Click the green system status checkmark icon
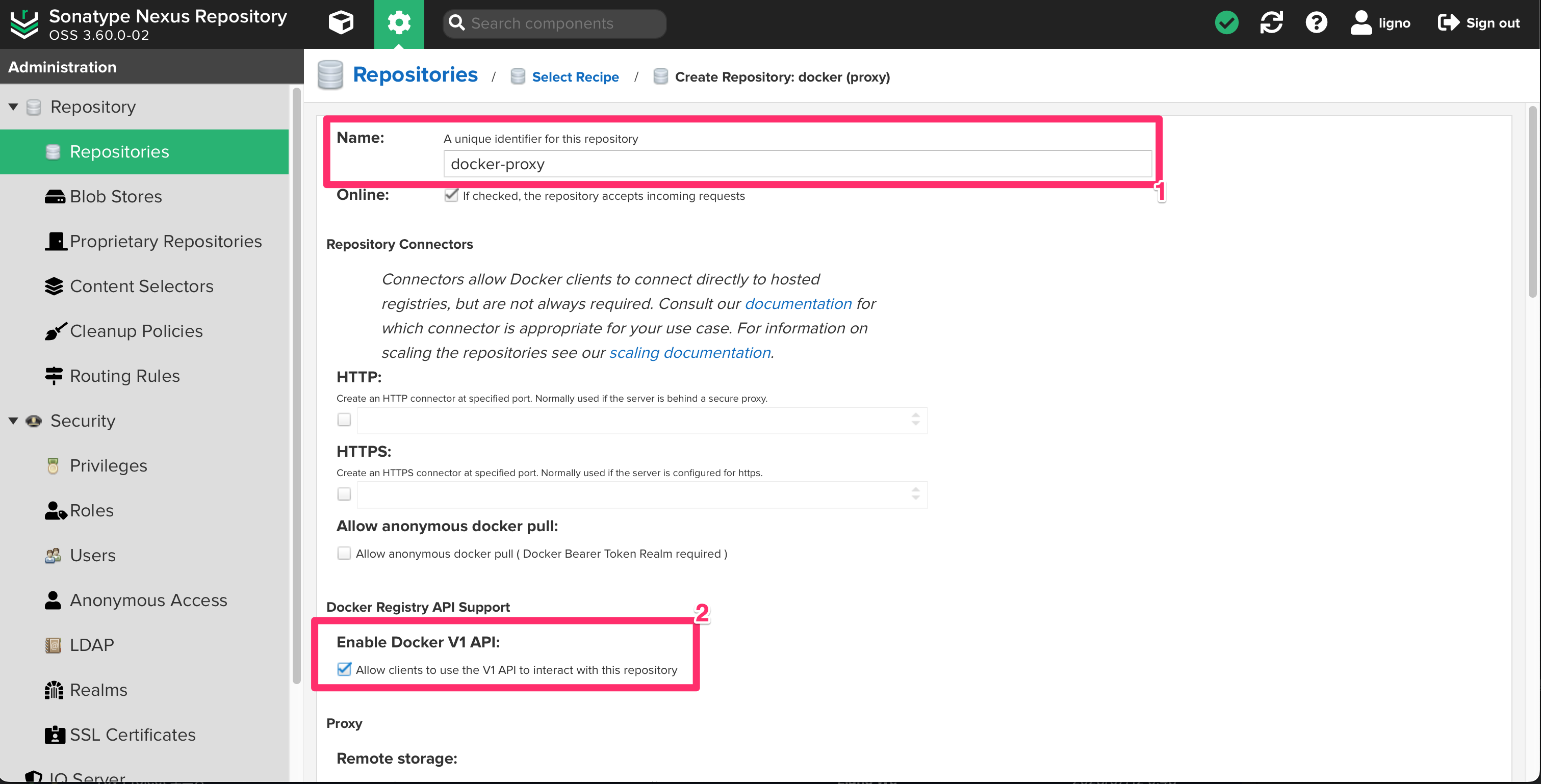This screenshot has height=784, width=1541. coord(1226,23)
